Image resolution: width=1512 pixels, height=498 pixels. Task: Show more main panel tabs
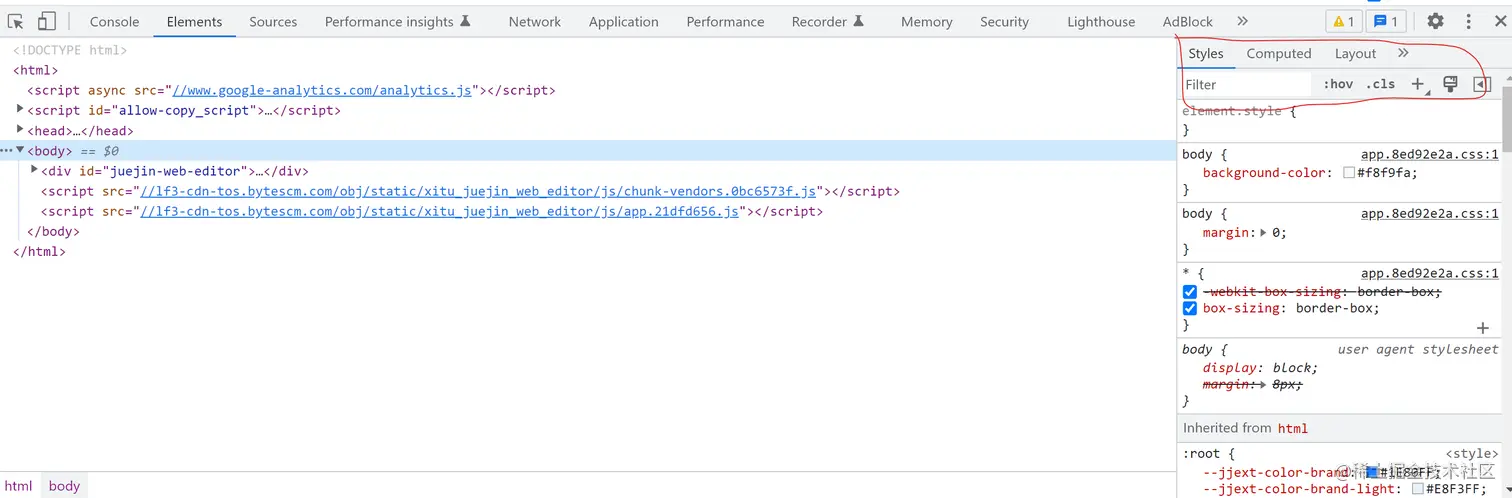pyautogui.click(x=1242, y=21)
